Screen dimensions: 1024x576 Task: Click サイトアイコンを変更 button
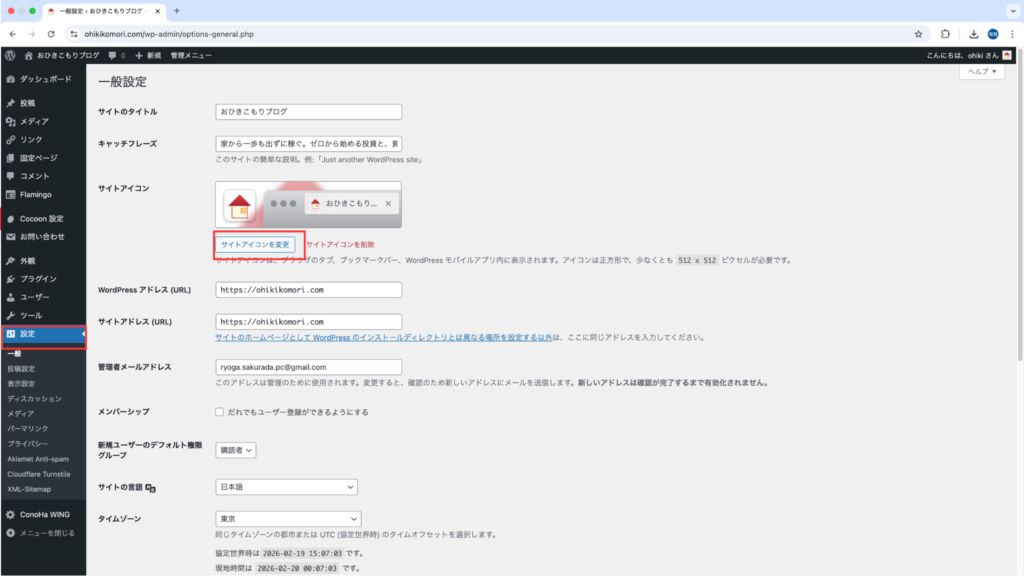255,244
